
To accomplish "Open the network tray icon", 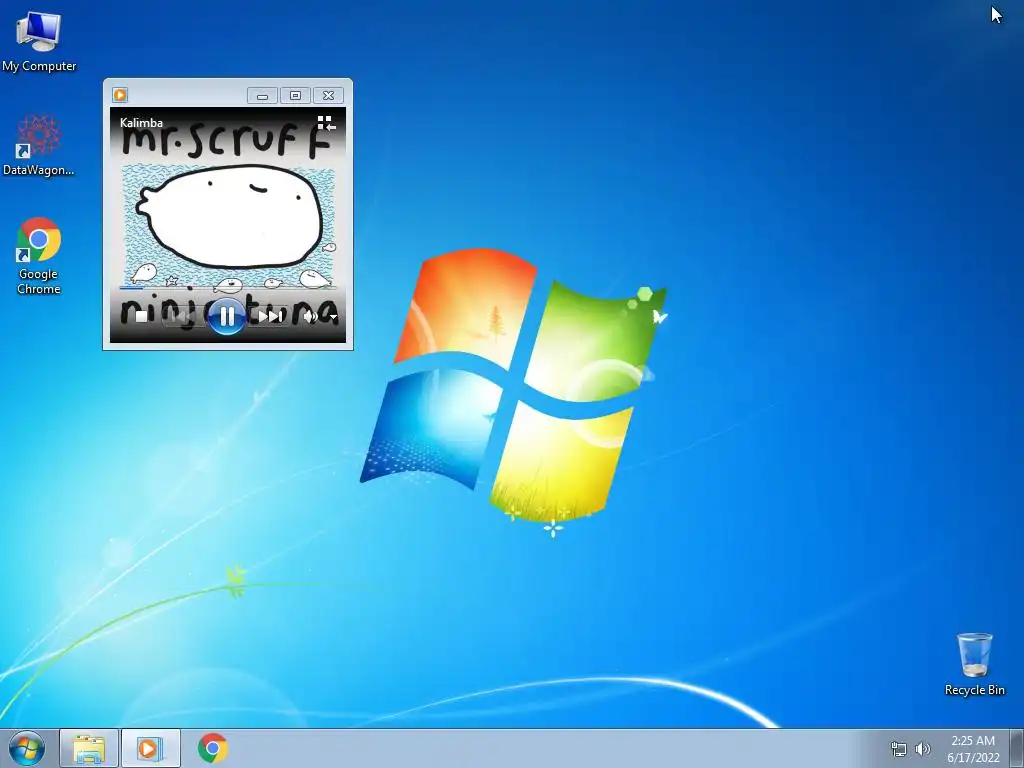I will (899, 749).
